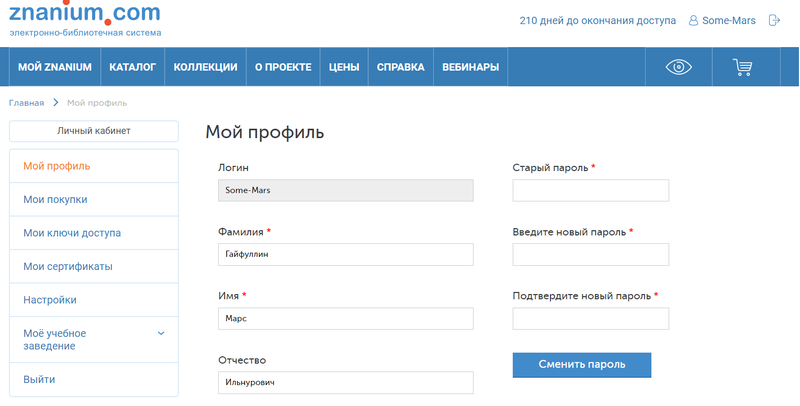
Task: Open the shopping cart icon
Action: 742,68
